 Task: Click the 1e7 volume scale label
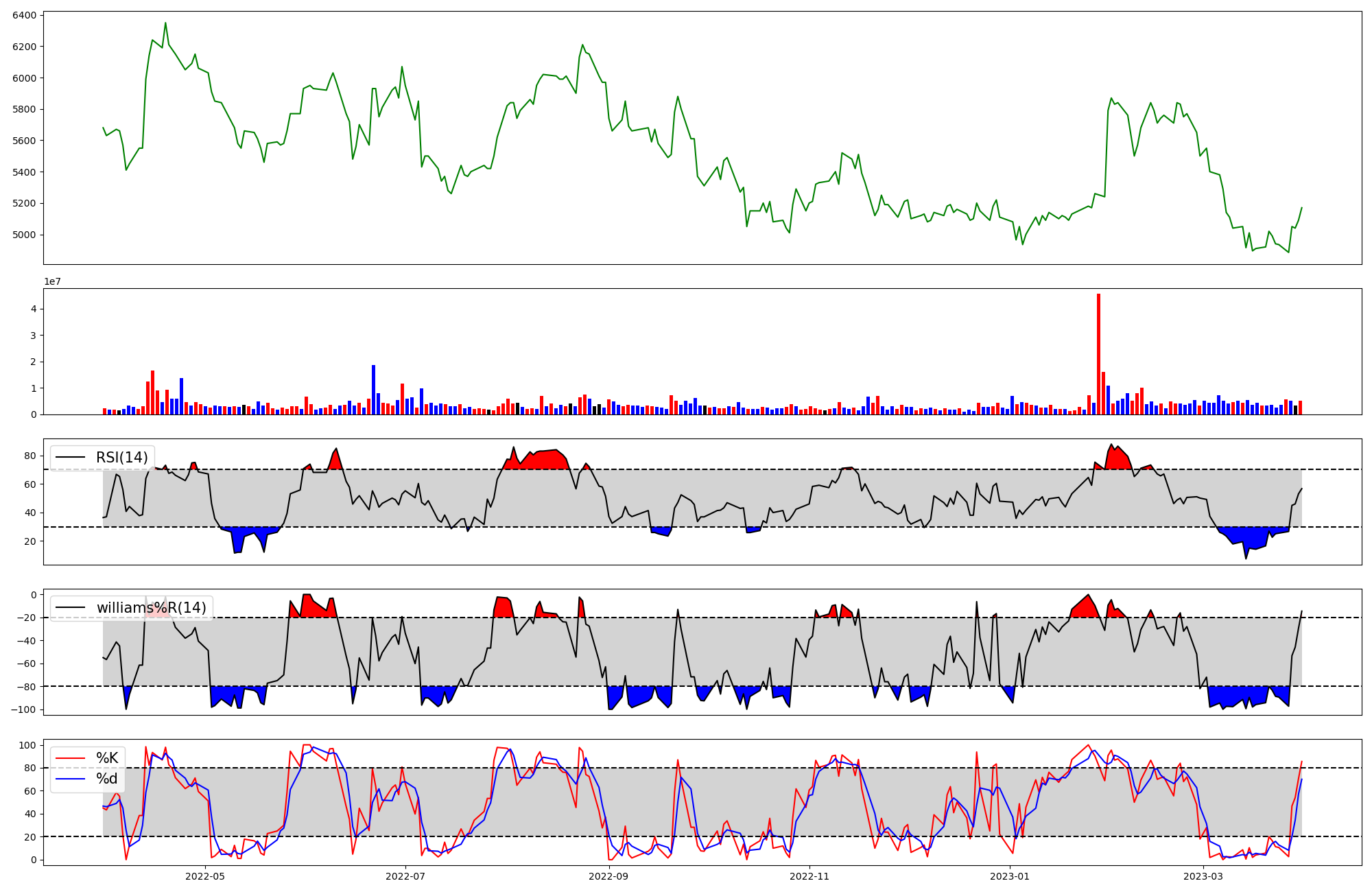[x=52, y=281]
